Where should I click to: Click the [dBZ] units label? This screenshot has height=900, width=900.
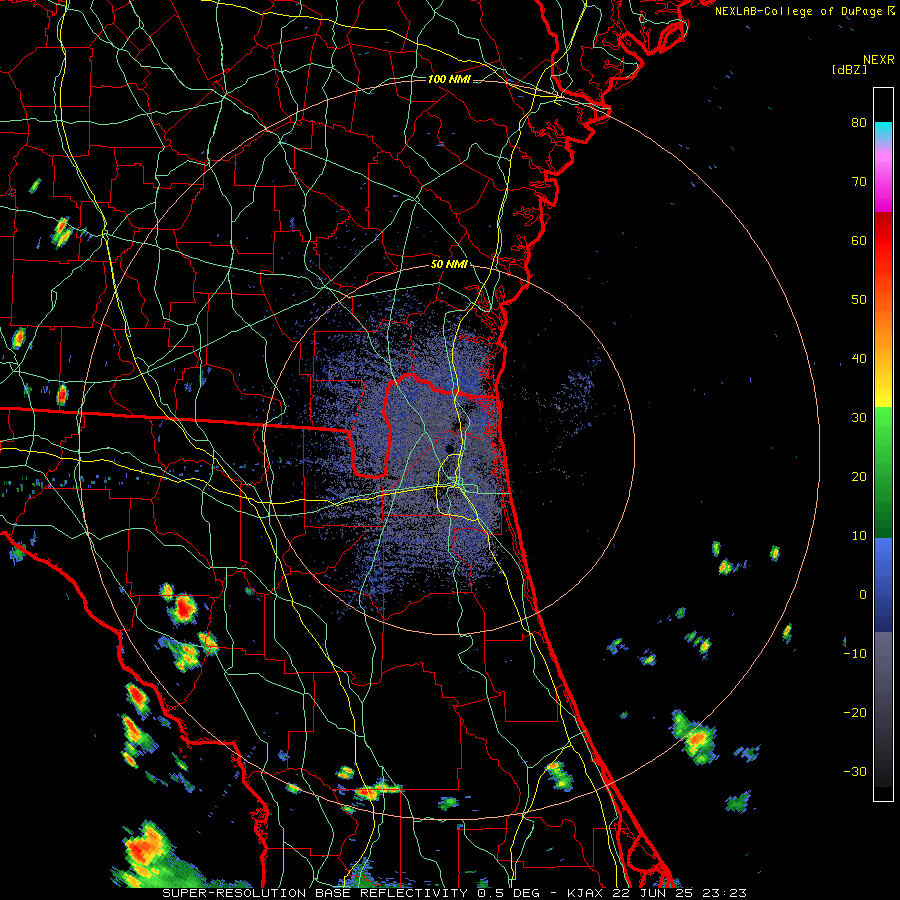coord(849,69)
